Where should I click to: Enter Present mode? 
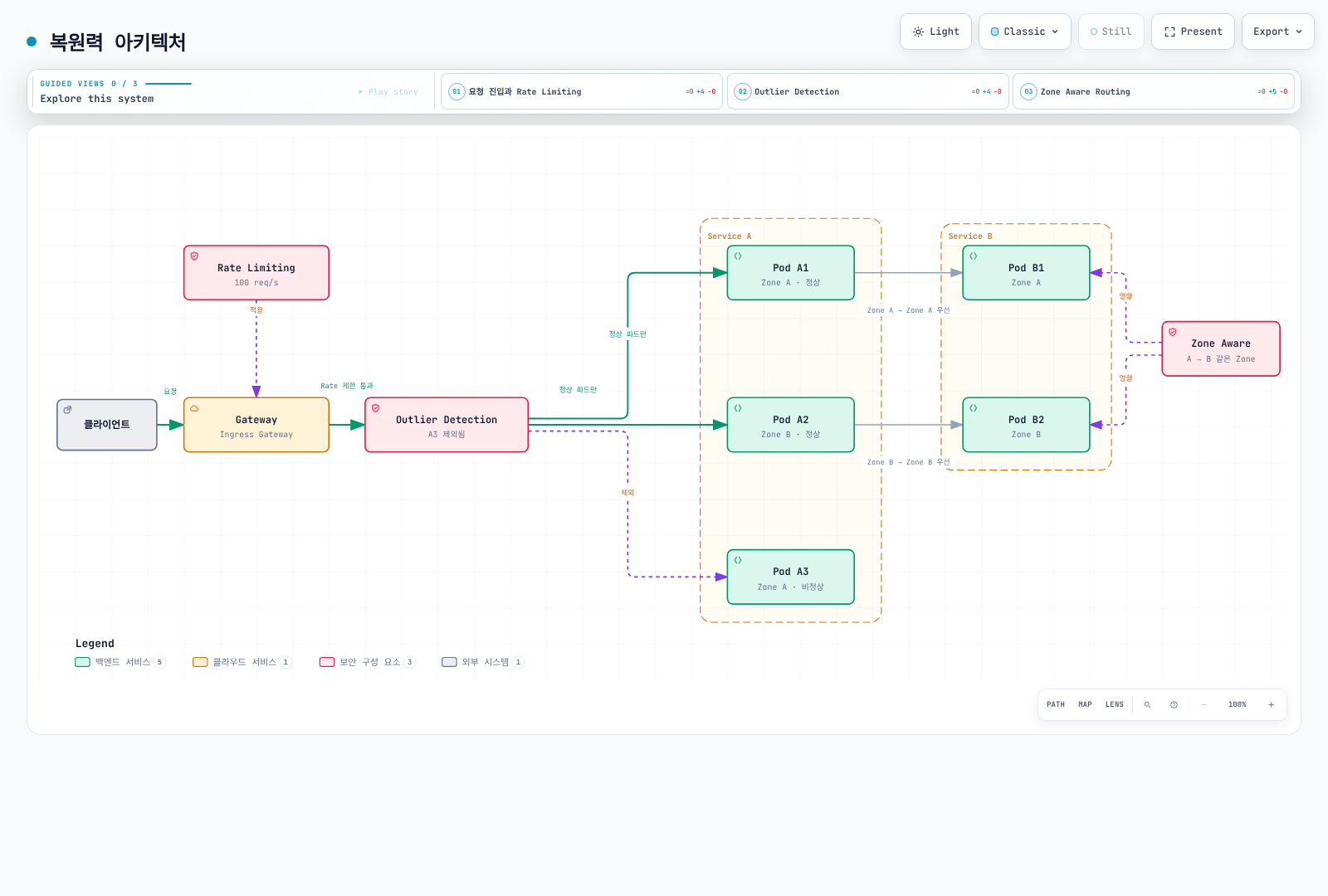(1193, 32)
